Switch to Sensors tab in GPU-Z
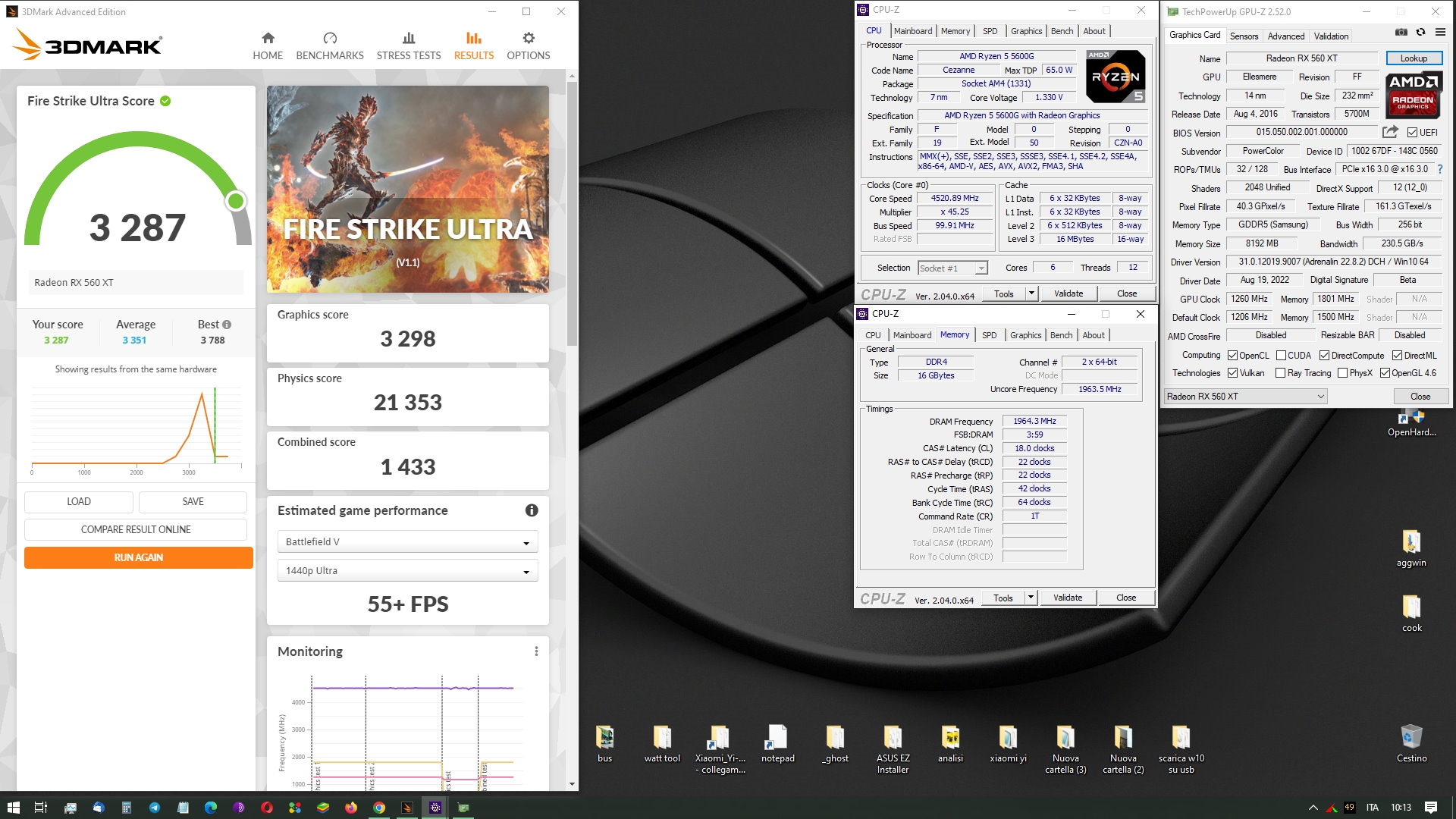The height and width of the screenshot is (819, 1456). tap(1244, 36)
